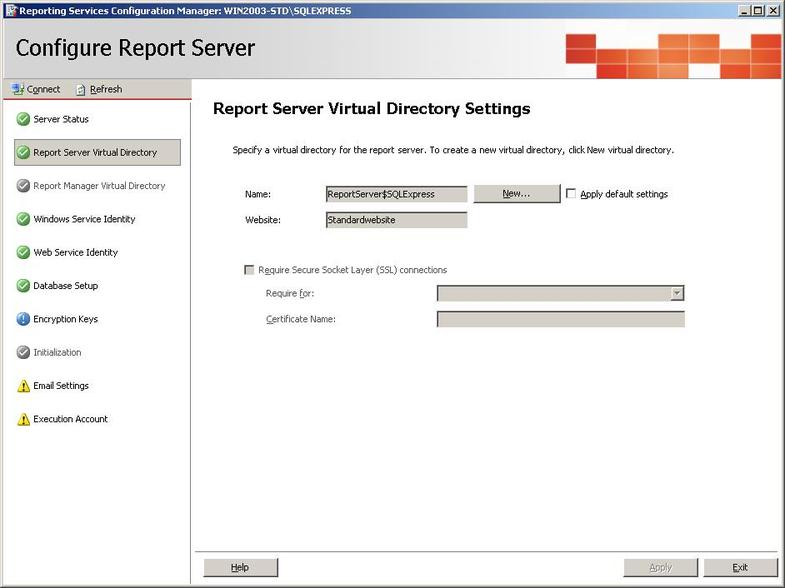Click gray icon beside Report Manager Virtual Directory
This screenshot has height=588, width=785.
tap(23, 186)
